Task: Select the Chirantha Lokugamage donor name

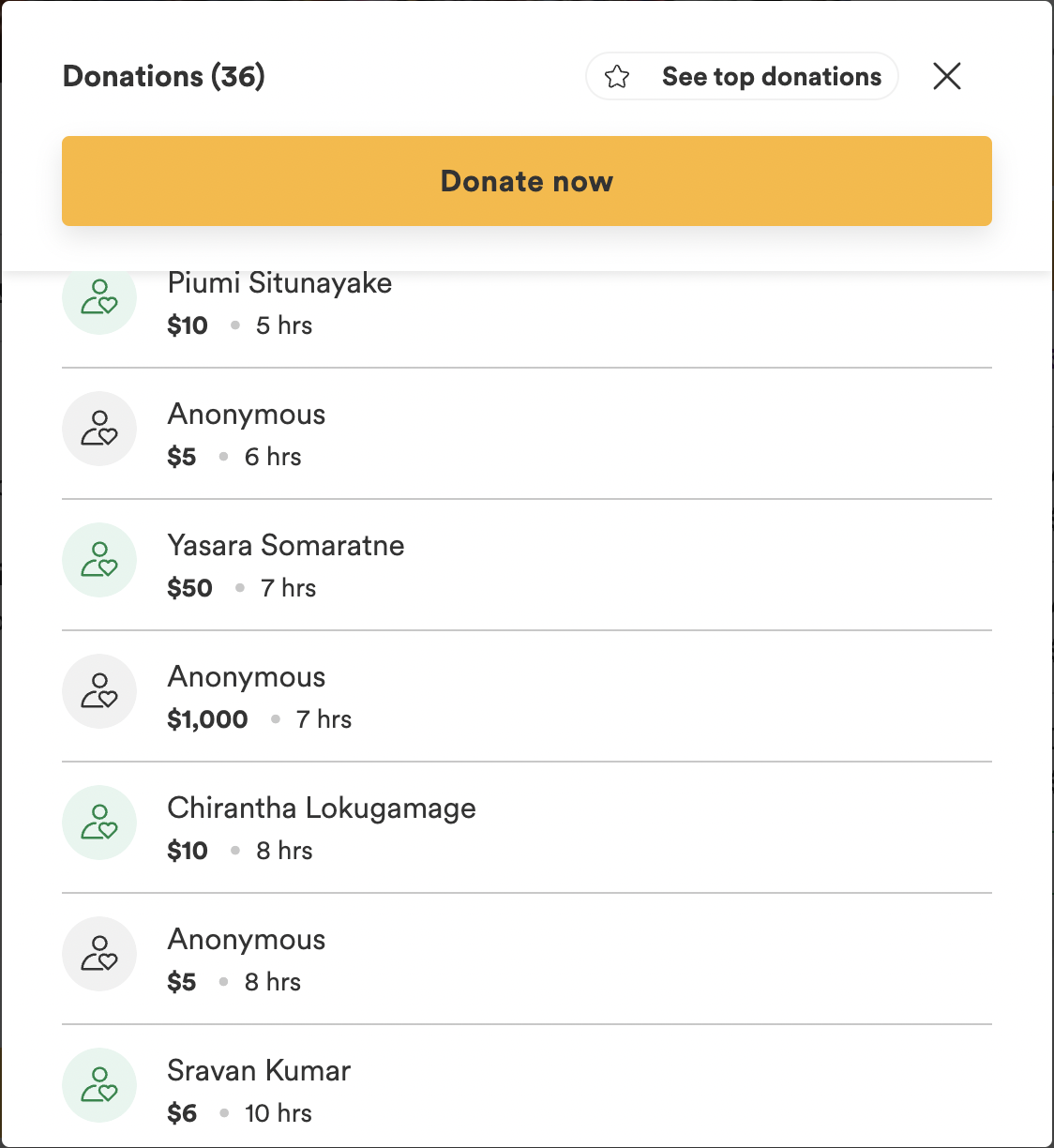Action: coord(322,808)
